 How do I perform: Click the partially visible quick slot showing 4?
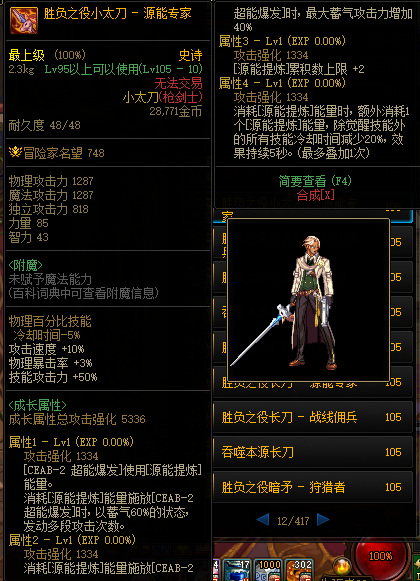(x=216, y=570)
